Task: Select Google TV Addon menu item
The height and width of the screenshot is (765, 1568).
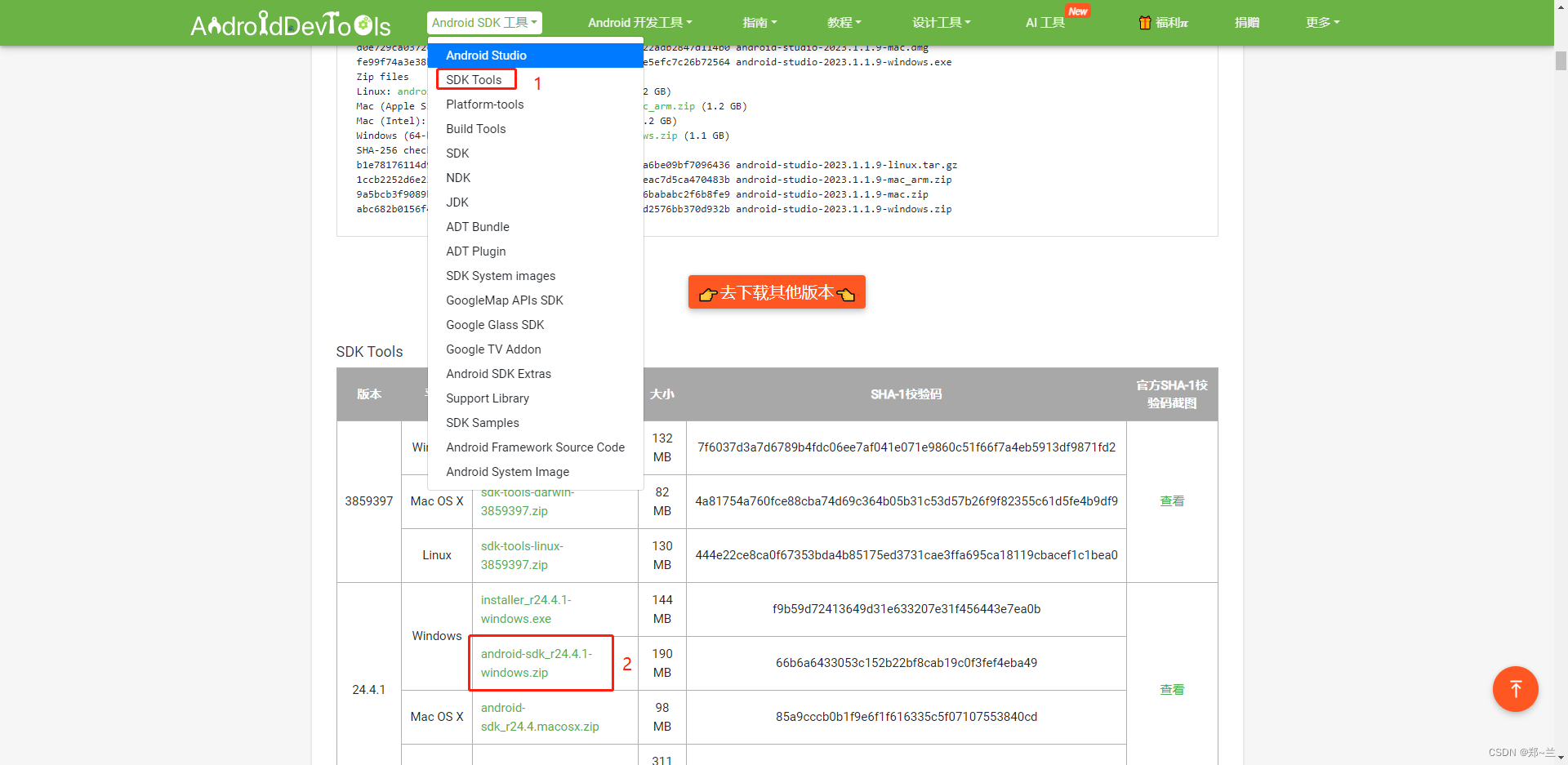Action: click(536, 349)
